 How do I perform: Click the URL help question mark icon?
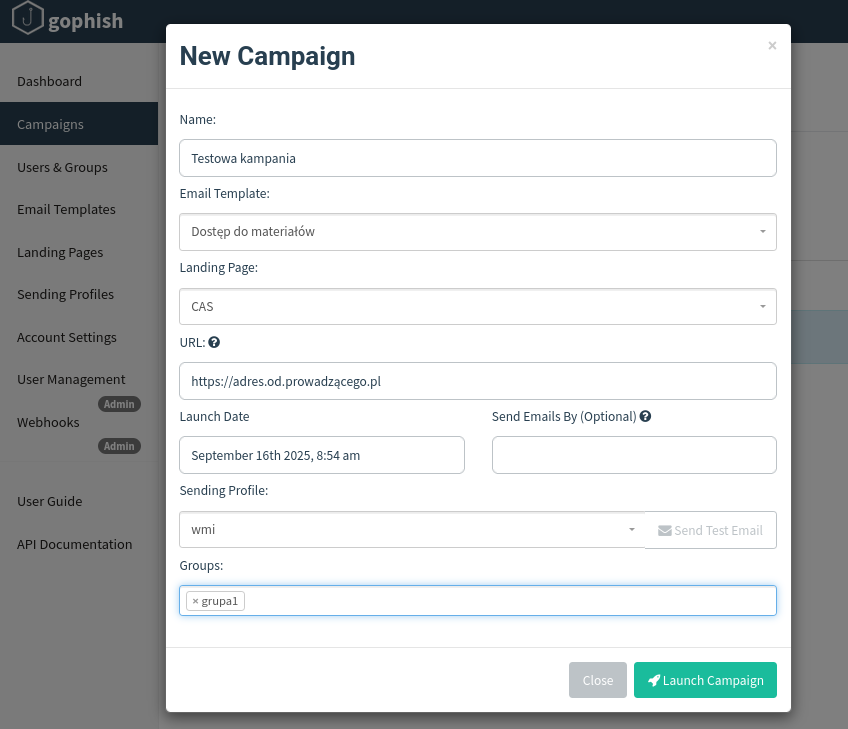tap(214, 342)
